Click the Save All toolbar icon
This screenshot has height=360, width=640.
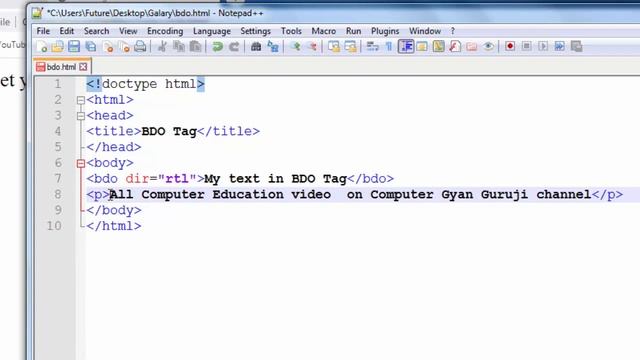tap(91, 47)
